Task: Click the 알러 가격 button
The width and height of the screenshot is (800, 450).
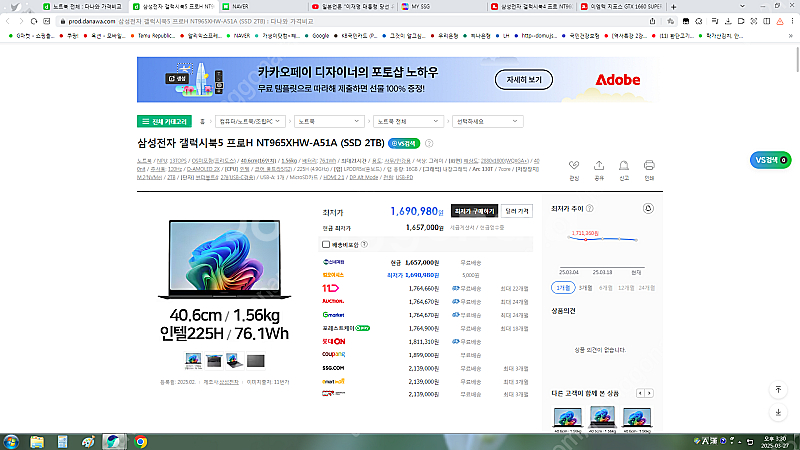Action: click(x=517, y=211)
